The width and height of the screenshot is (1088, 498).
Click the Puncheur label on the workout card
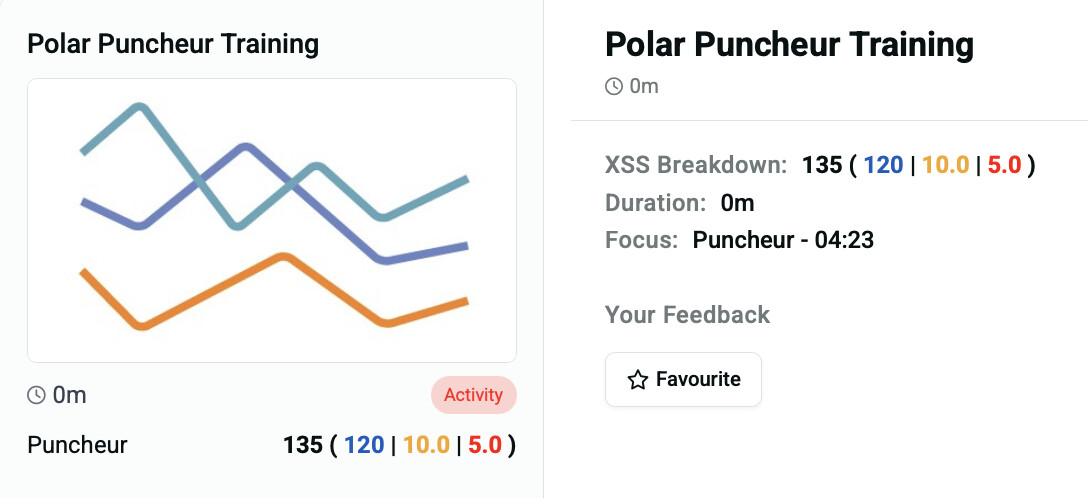(77, 445)
